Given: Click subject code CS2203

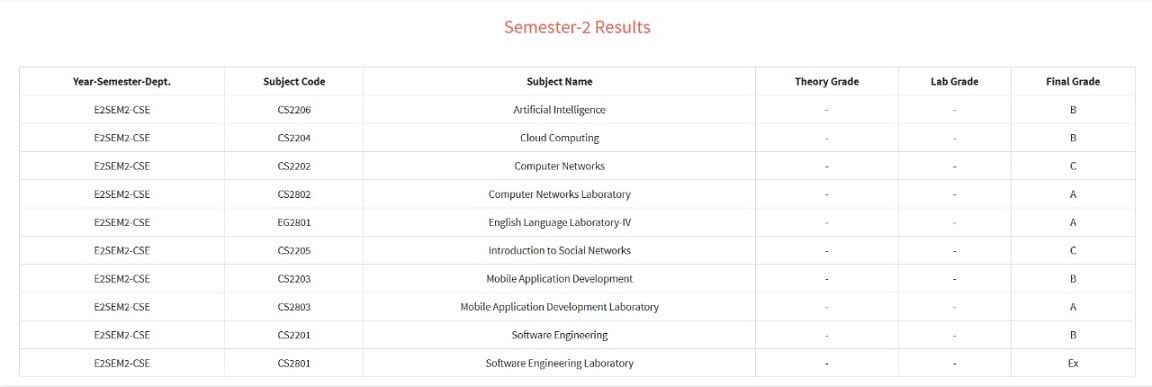Looking at the screenshot, I should pos(294,278).
